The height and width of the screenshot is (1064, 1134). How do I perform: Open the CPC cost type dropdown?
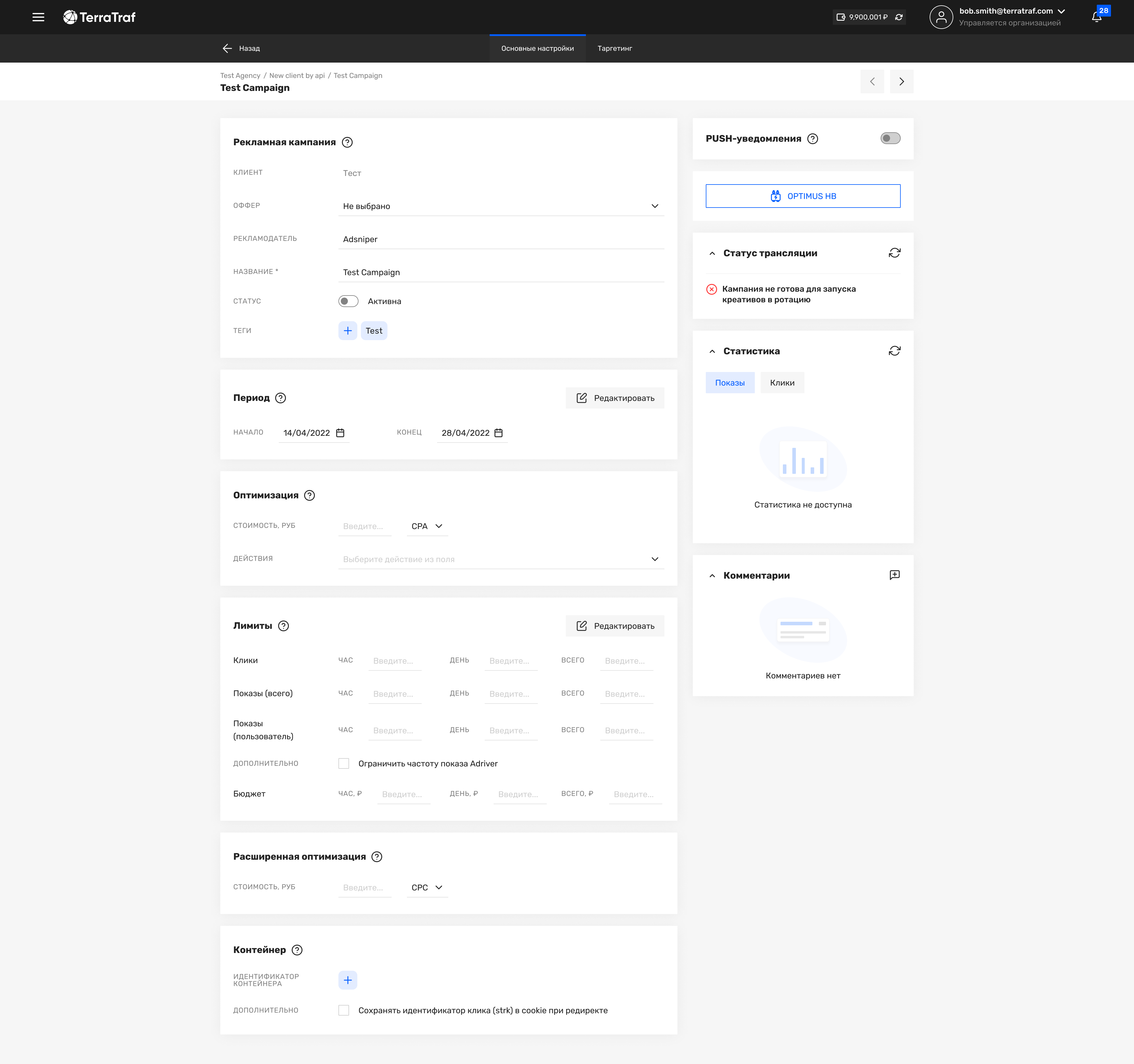click(427, 887)
